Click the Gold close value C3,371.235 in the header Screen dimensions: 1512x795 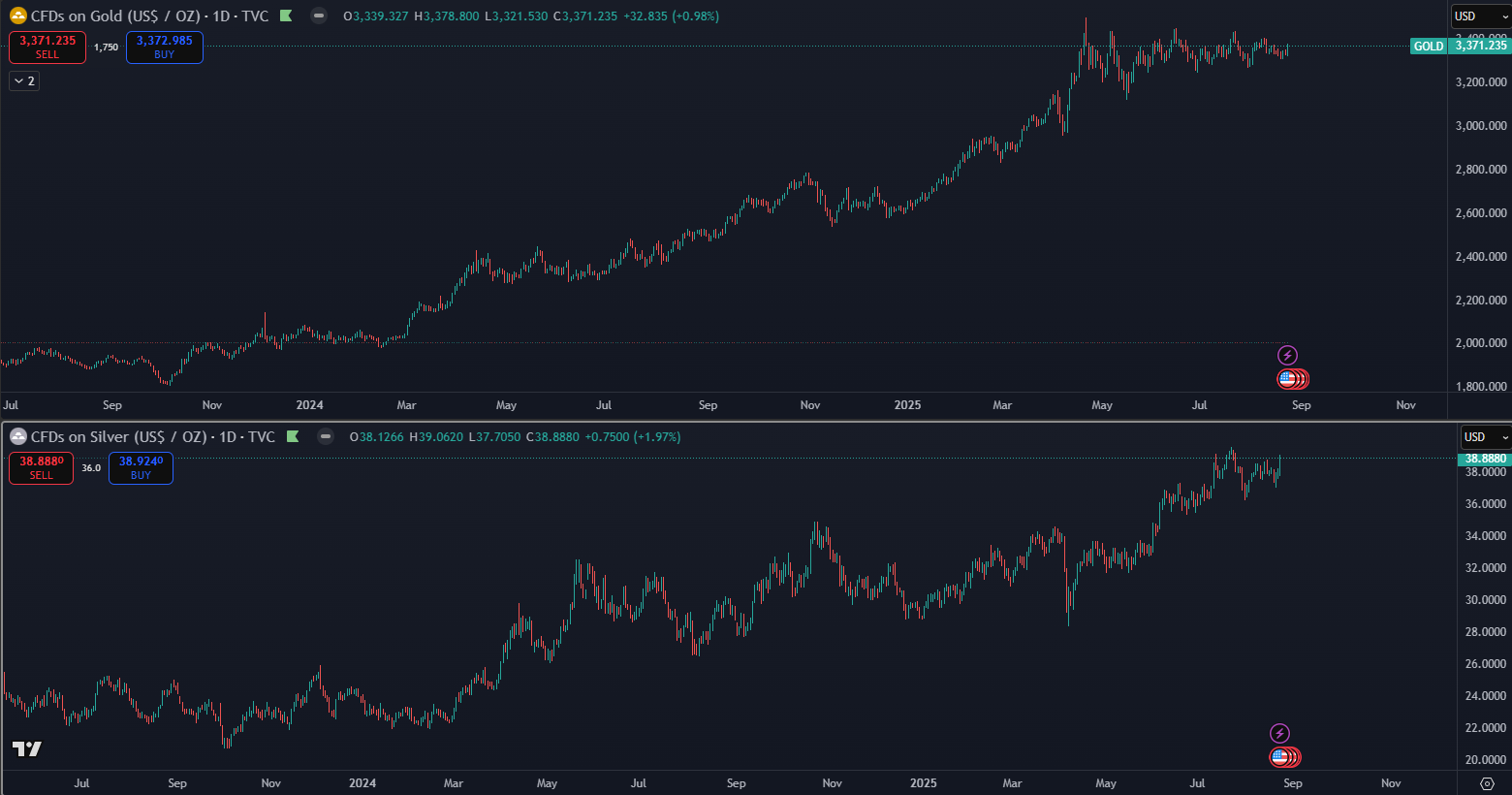click(584, 16)
